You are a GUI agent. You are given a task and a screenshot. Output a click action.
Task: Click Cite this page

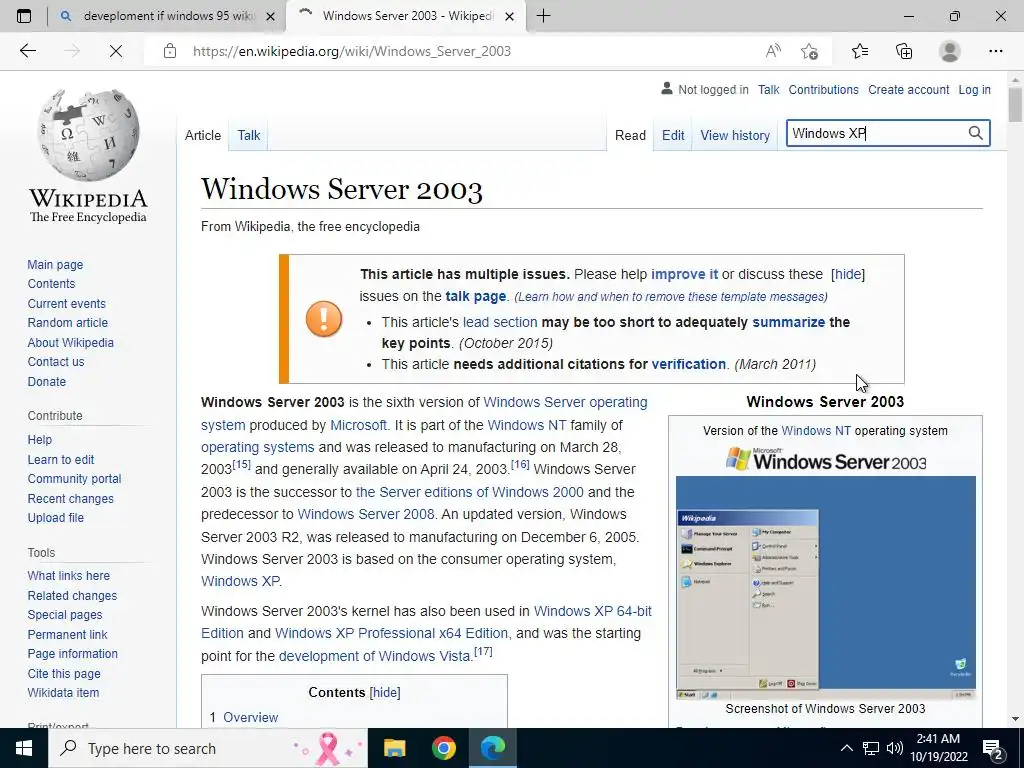pyautogui.click(x=63, y=673)
